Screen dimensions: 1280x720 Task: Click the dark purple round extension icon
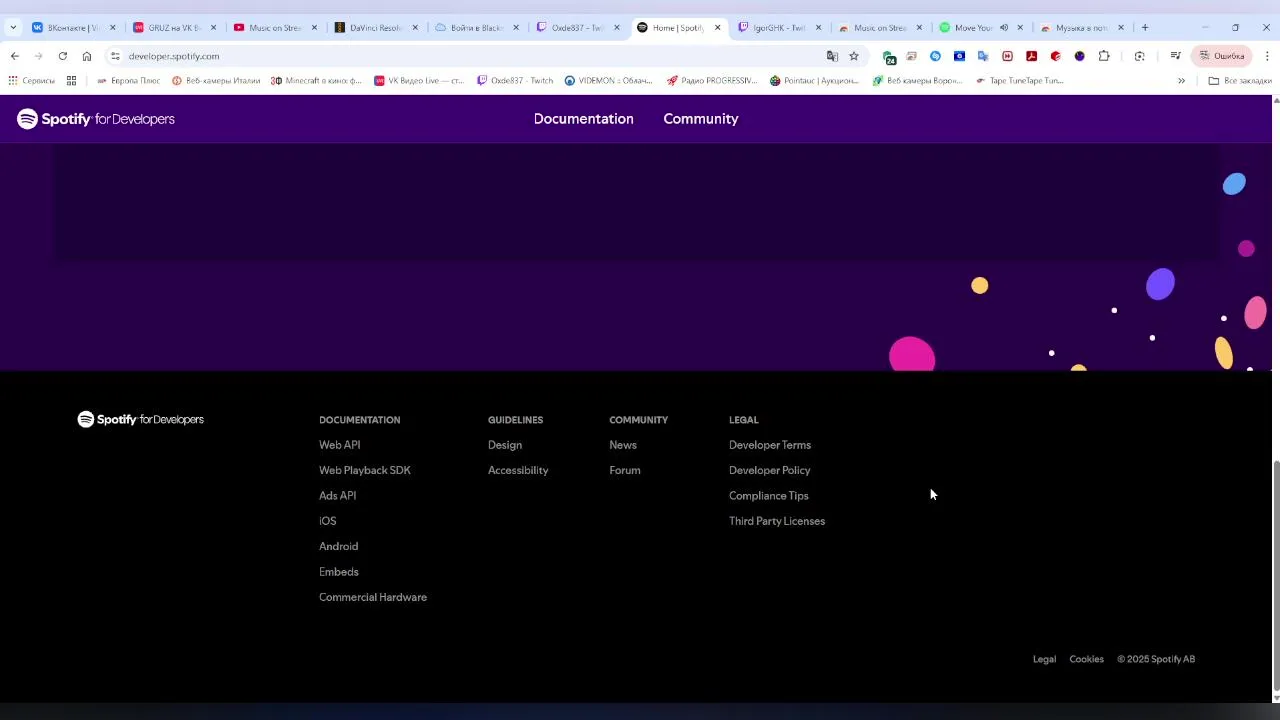1080,56
